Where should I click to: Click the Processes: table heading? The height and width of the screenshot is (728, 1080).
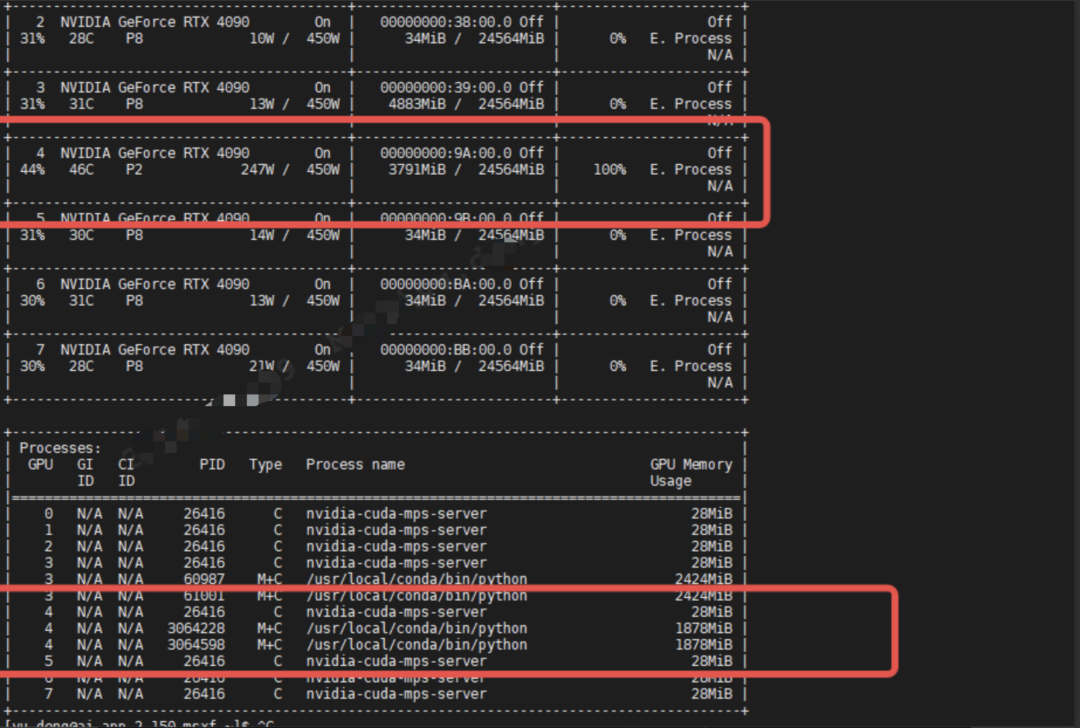click(60, 448)
